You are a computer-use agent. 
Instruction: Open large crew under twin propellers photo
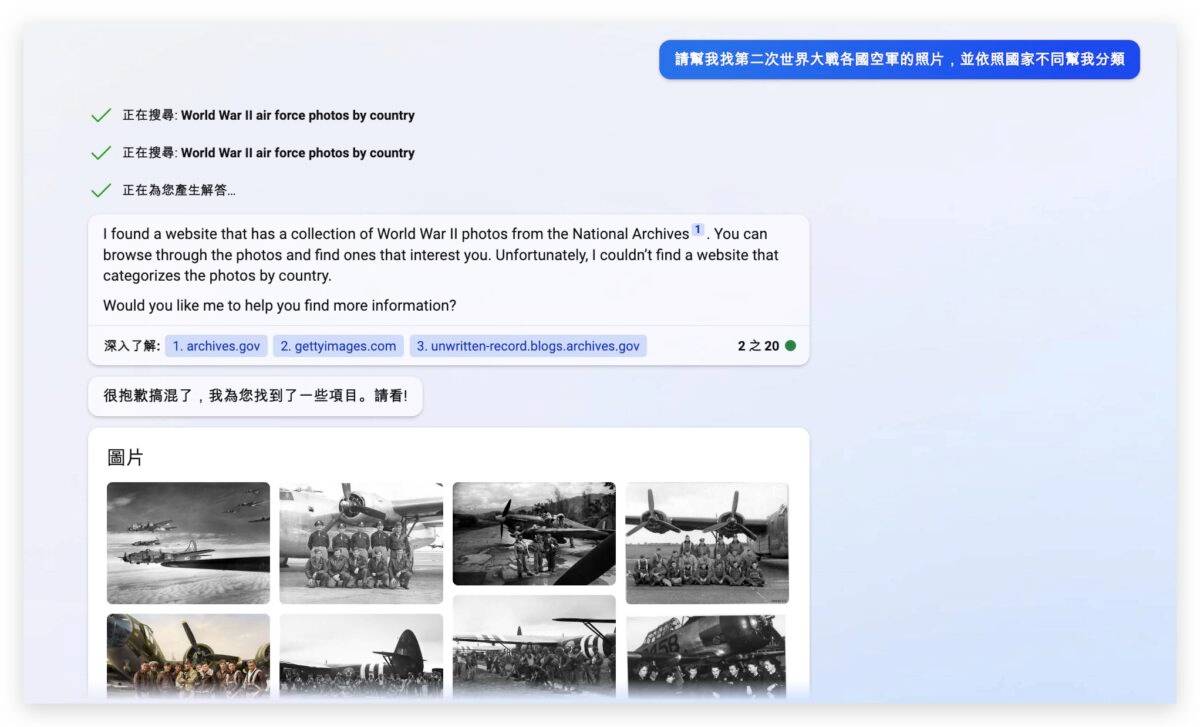[x=707, y=543]
